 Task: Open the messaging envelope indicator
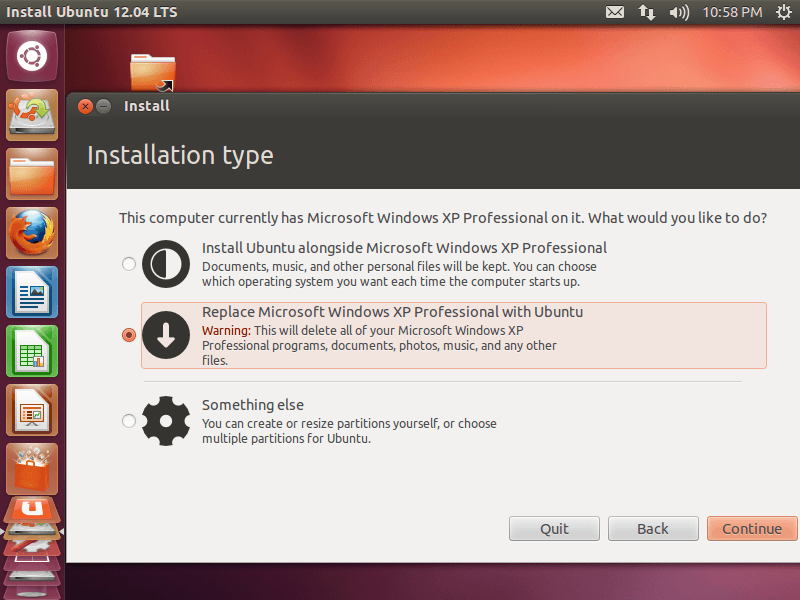(614, 12)
